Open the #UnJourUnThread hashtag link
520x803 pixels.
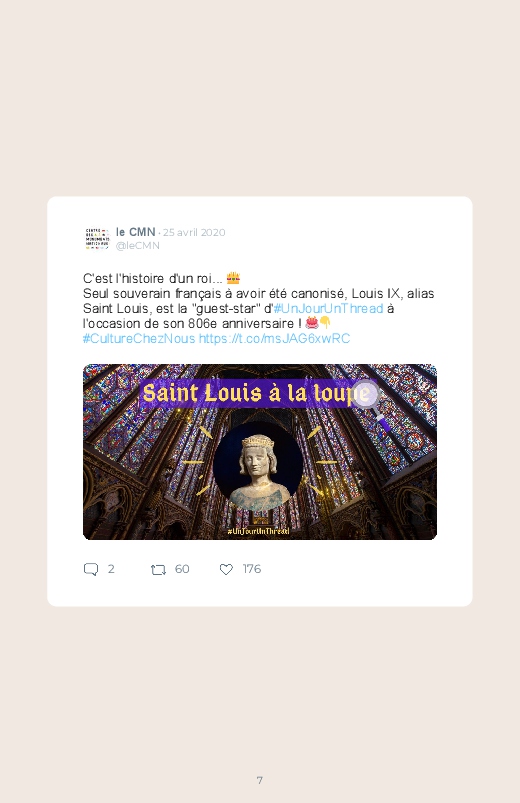(328, 308)
